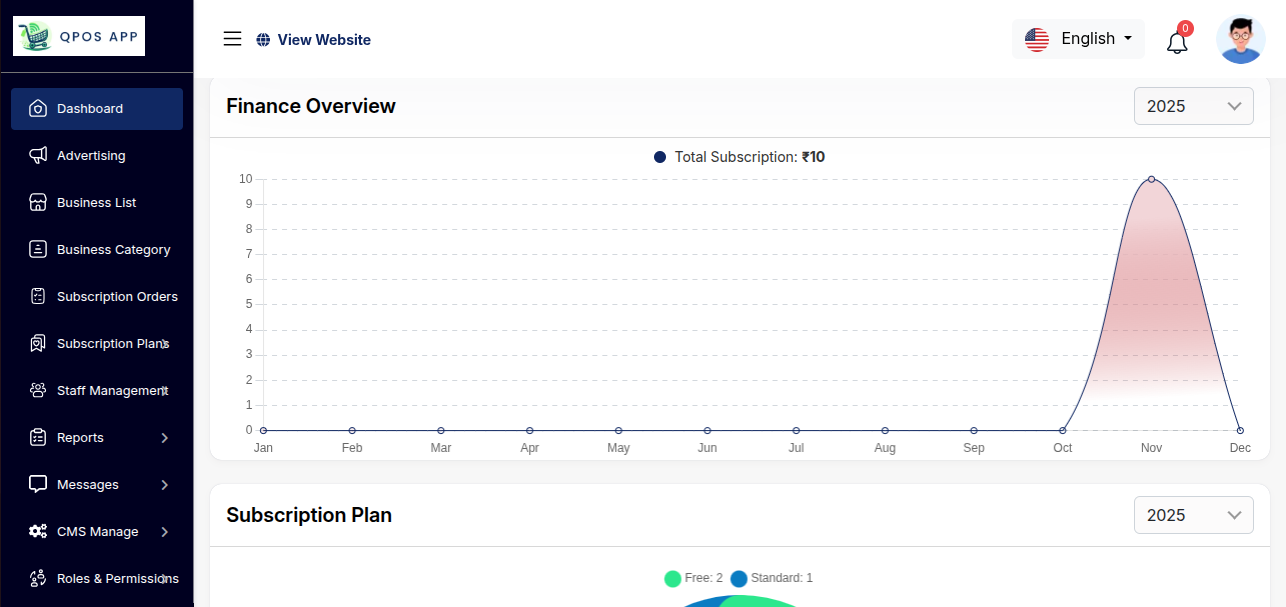Open the notification bell

click(1177, 42)
